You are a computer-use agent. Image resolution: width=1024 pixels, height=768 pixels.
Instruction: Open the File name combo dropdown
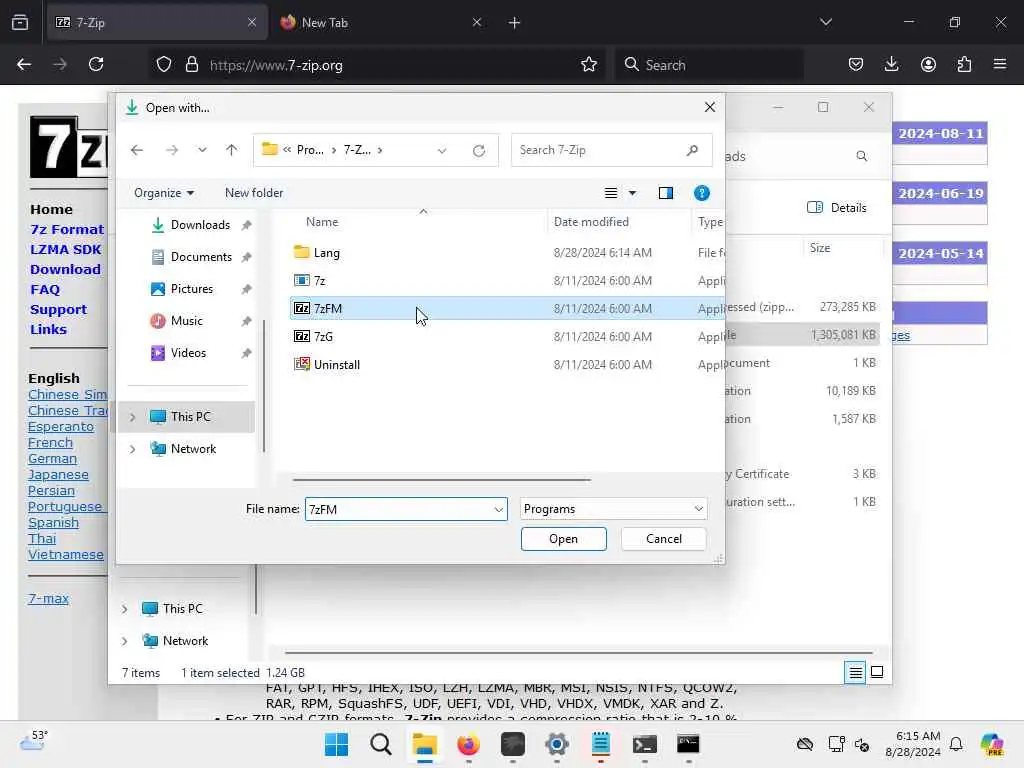click(x=499, y=509)
